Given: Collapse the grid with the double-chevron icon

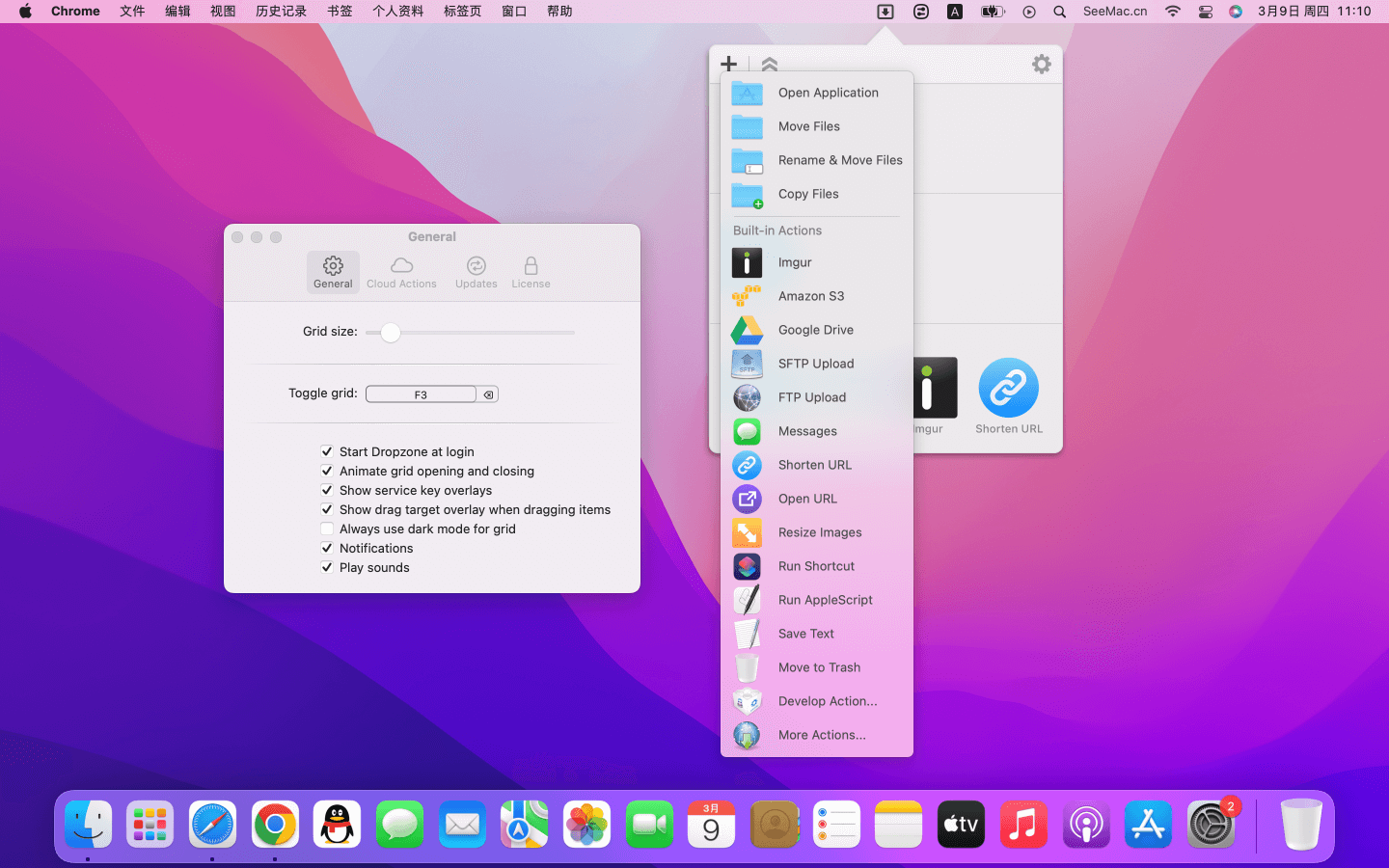Looking at the screenshot, I should 769,65.
